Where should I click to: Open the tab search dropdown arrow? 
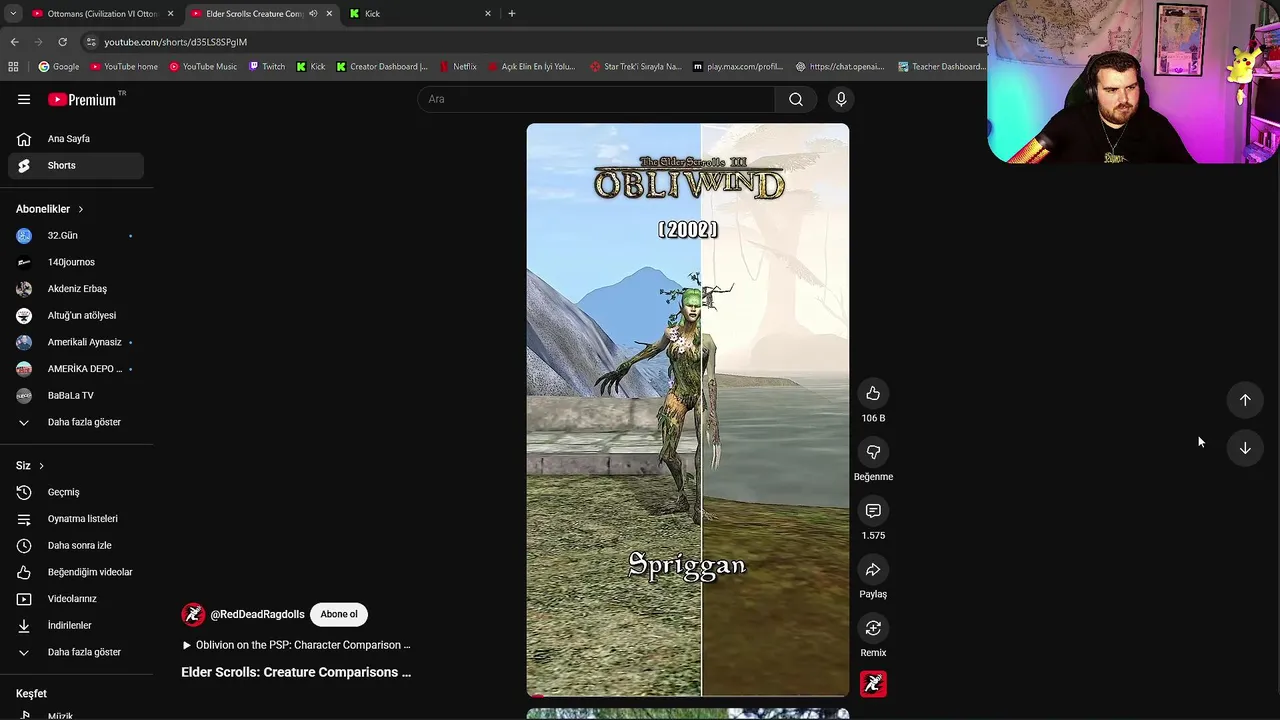pos(13,14)
